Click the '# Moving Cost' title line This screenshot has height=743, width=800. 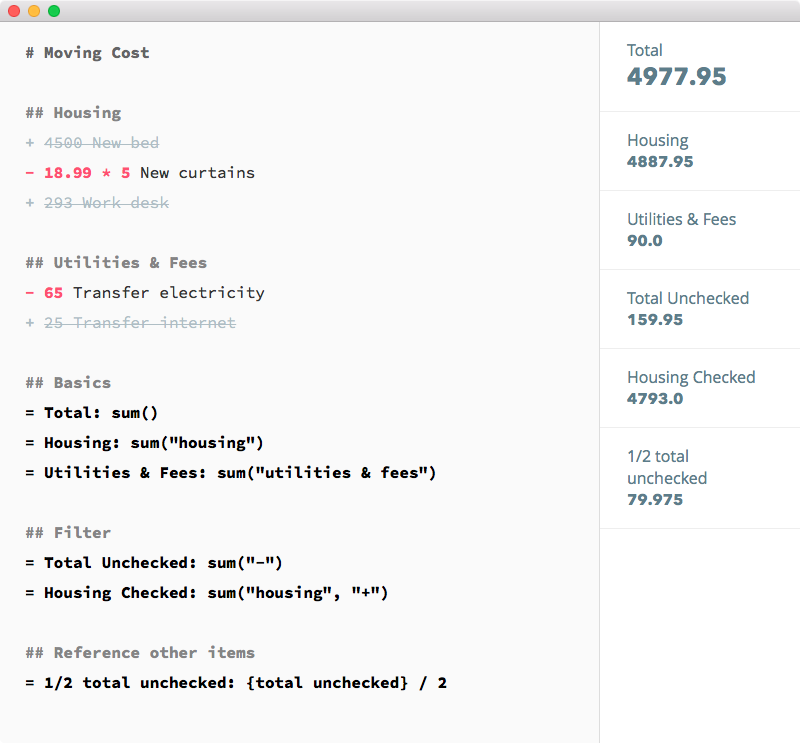(88, 53)
